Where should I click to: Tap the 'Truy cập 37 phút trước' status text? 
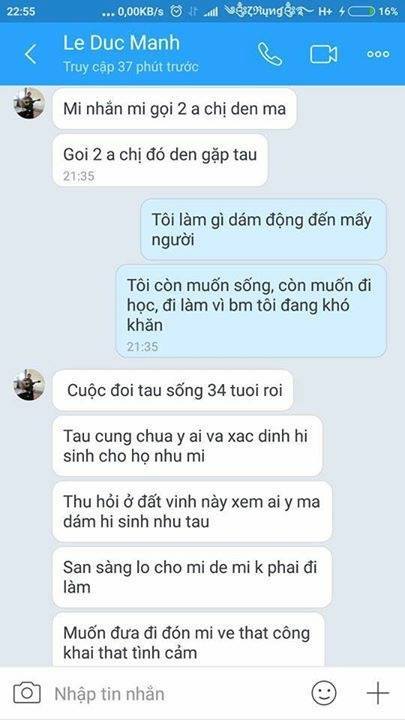pos(131,67)
